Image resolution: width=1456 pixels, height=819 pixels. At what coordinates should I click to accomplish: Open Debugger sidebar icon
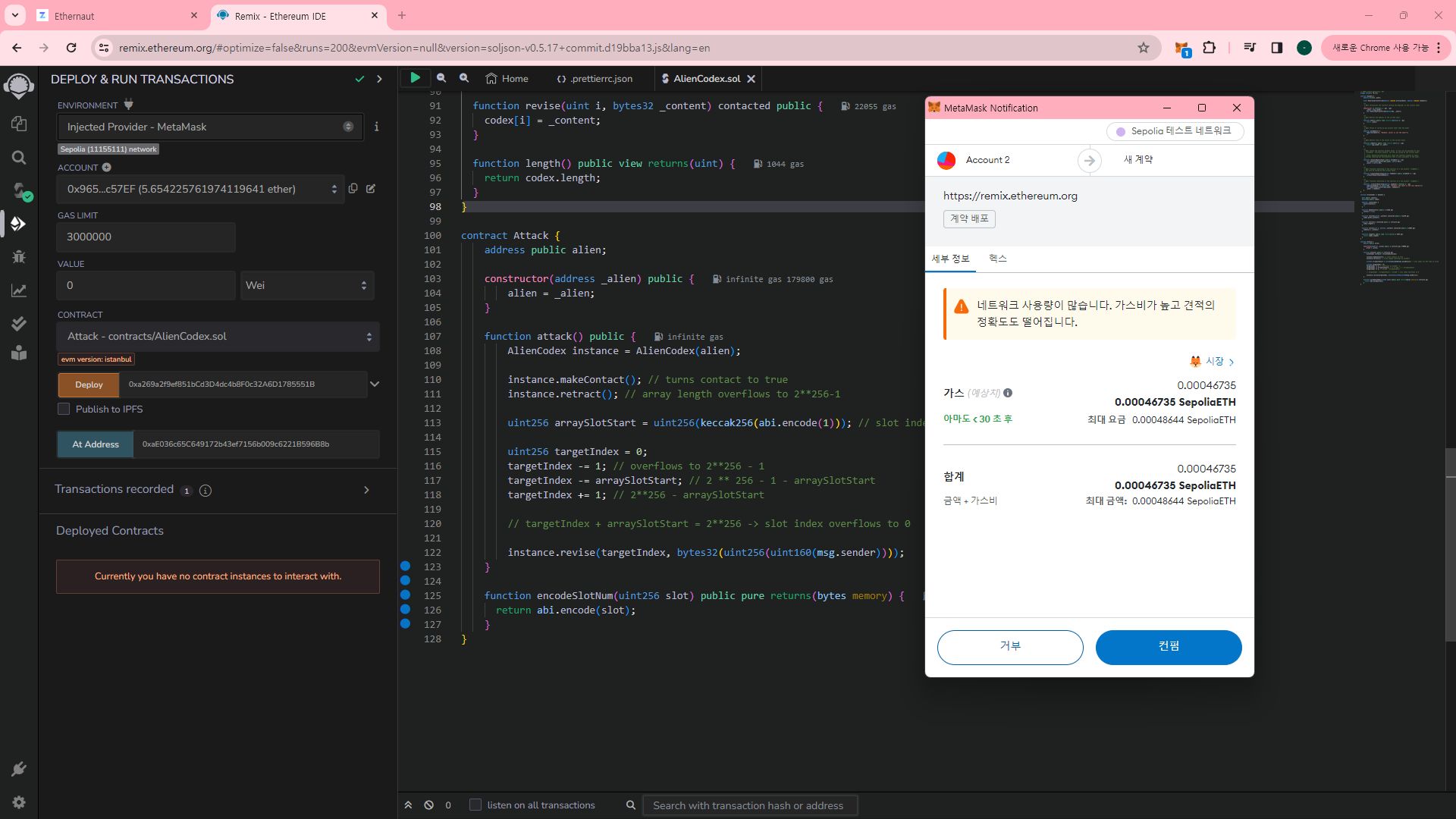(x=19, y=257)
